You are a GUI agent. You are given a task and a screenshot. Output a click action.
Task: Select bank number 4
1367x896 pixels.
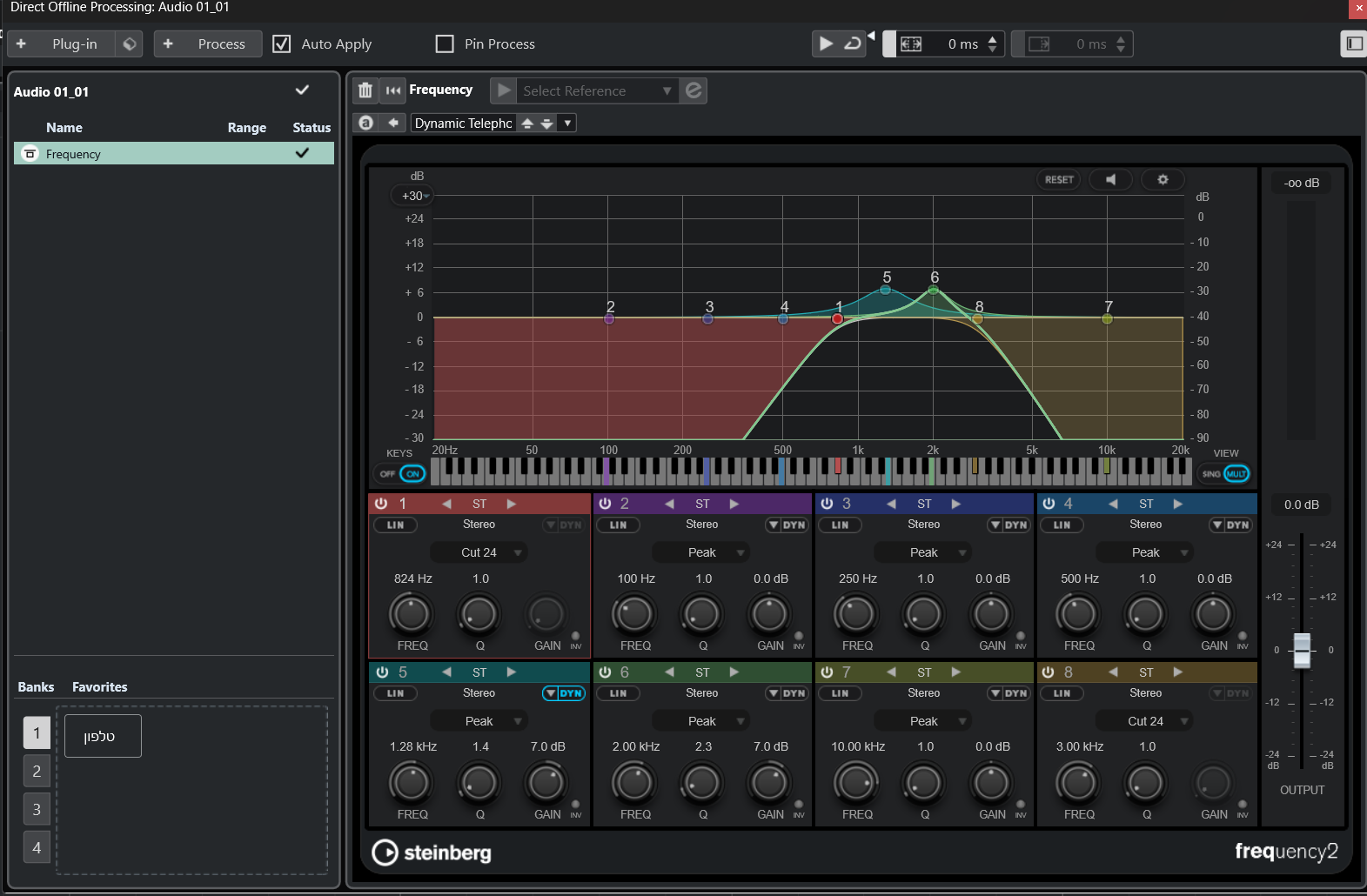click(37, 847)
